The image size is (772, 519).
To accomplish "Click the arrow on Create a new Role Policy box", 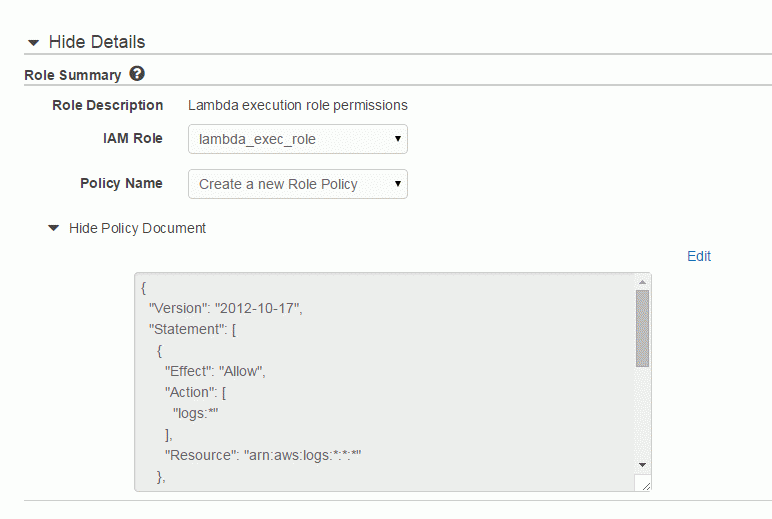I will pos(398,184).
